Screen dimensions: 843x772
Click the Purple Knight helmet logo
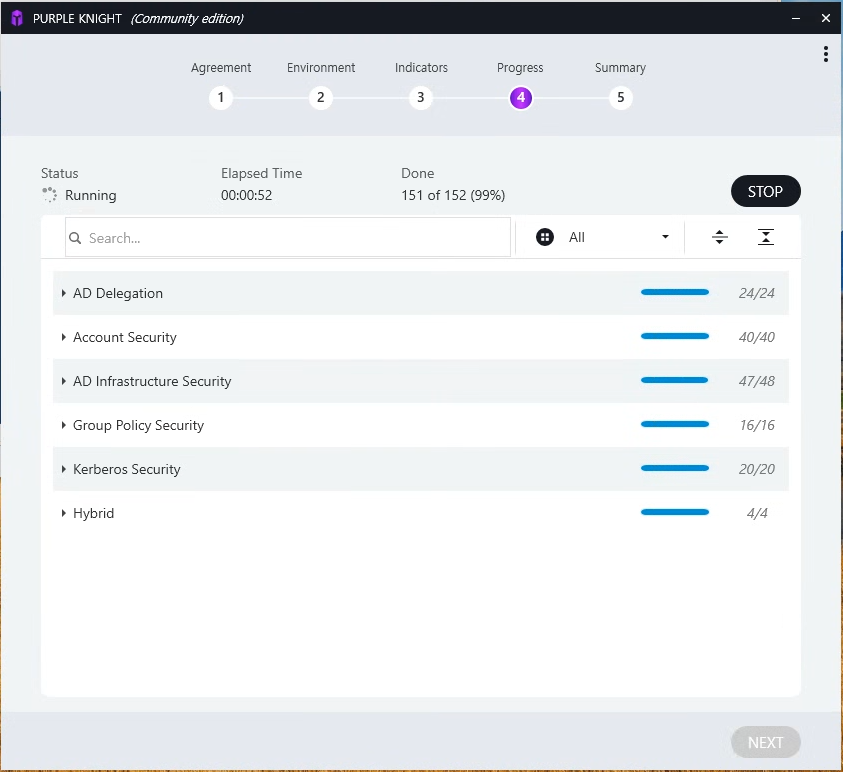(x=17, y=18)
